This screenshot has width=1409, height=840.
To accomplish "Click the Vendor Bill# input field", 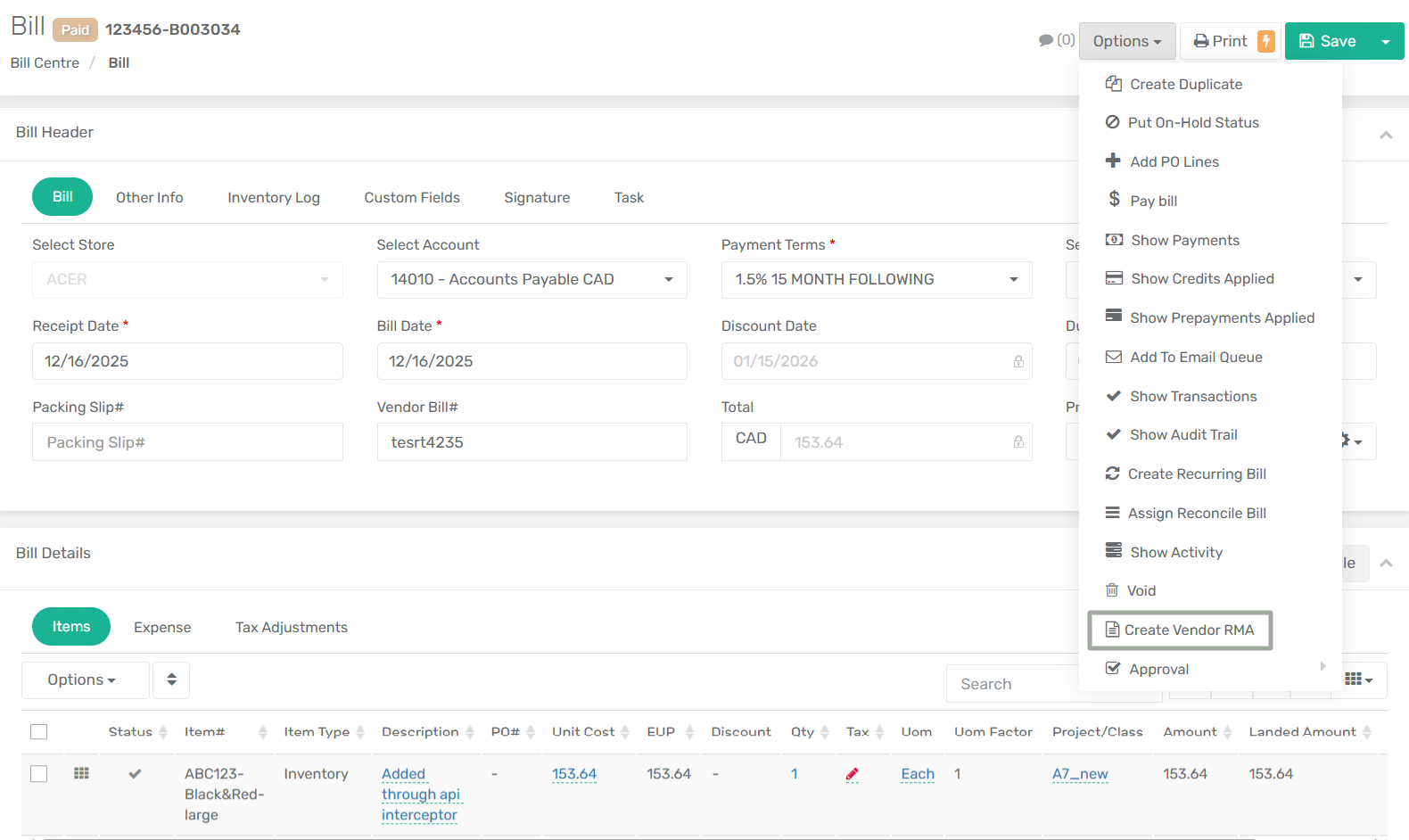I will click(531, 442).
